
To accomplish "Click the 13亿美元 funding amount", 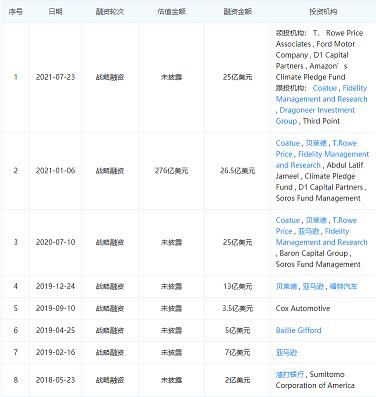I will (238, 286).
